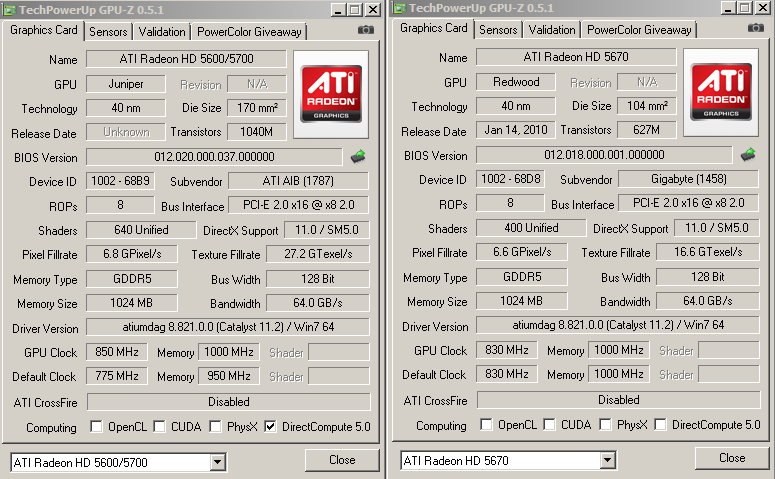Image resolution: width=775 pixels, height=479 pixels.
Task: Uncheck DirectCompute 5.0 in the HD 5600/5700 window
Action: coord(270,427)
